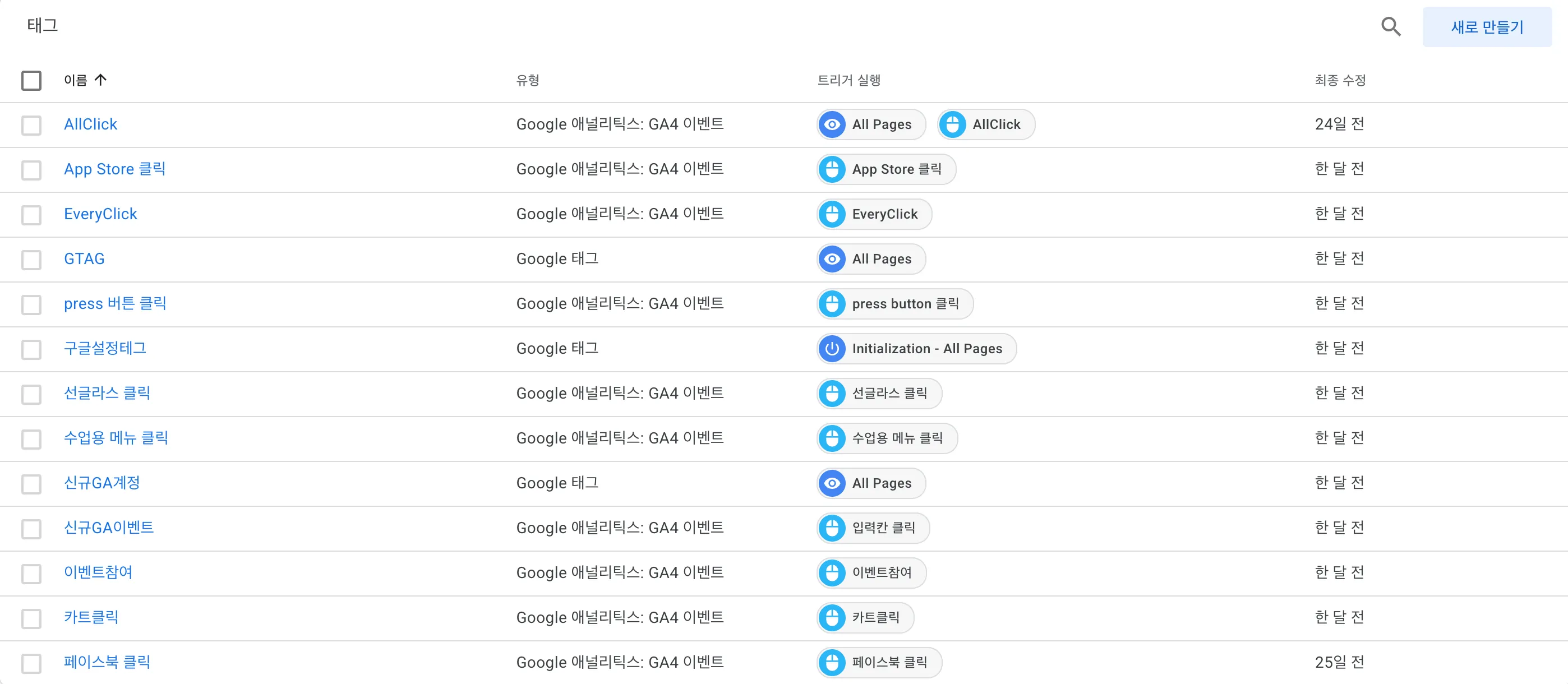1568x684 pixels.
Task: Click the 'Google 태그' type in 구글설정테그 row
Action: coord(557,348)
